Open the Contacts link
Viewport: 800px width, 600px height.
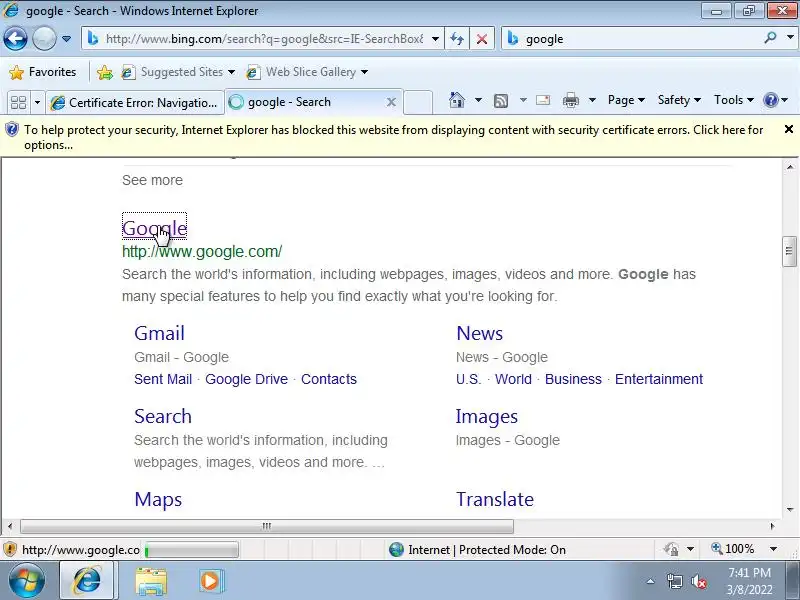click(329, 379)
